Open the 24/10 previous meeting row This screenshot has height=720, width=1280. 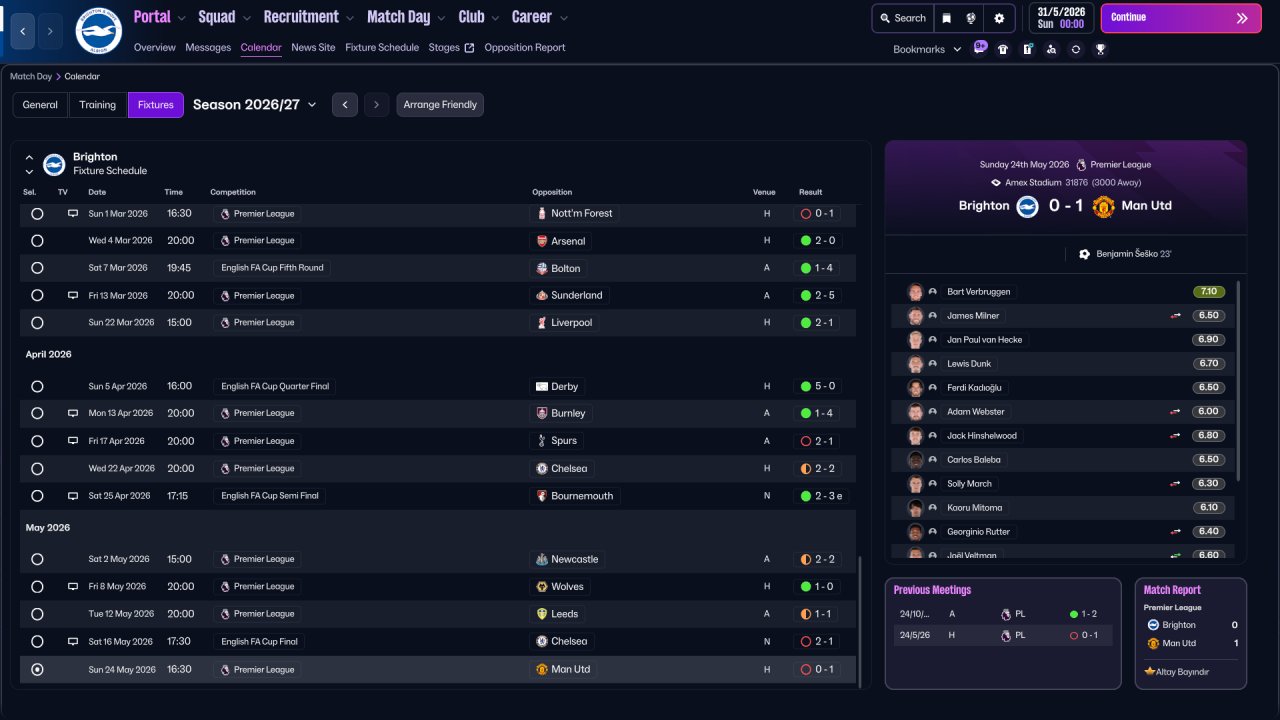click(x=1003, y=614)
